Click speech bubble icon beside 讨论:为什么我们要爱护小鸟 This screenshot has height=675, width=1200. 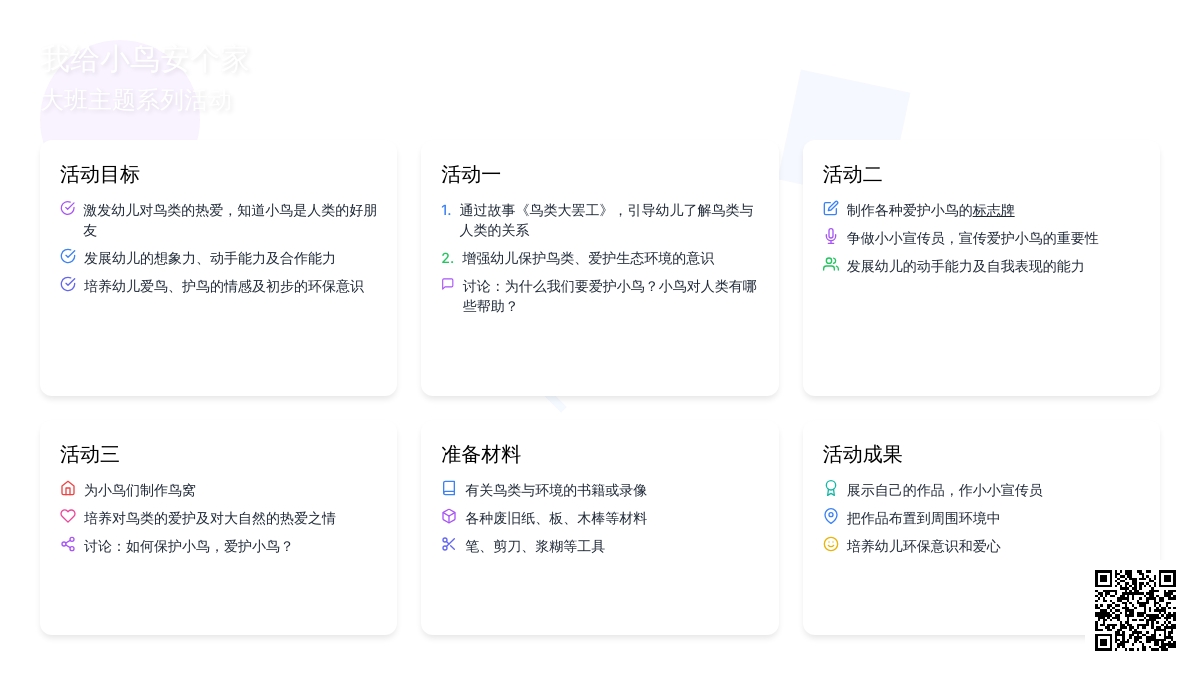pos(448,284)
